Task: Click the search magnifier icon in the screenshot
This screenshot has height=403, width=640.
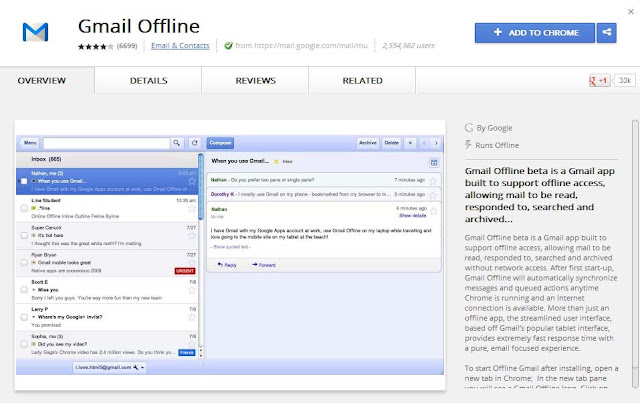Action: click(x=177, y=143)
